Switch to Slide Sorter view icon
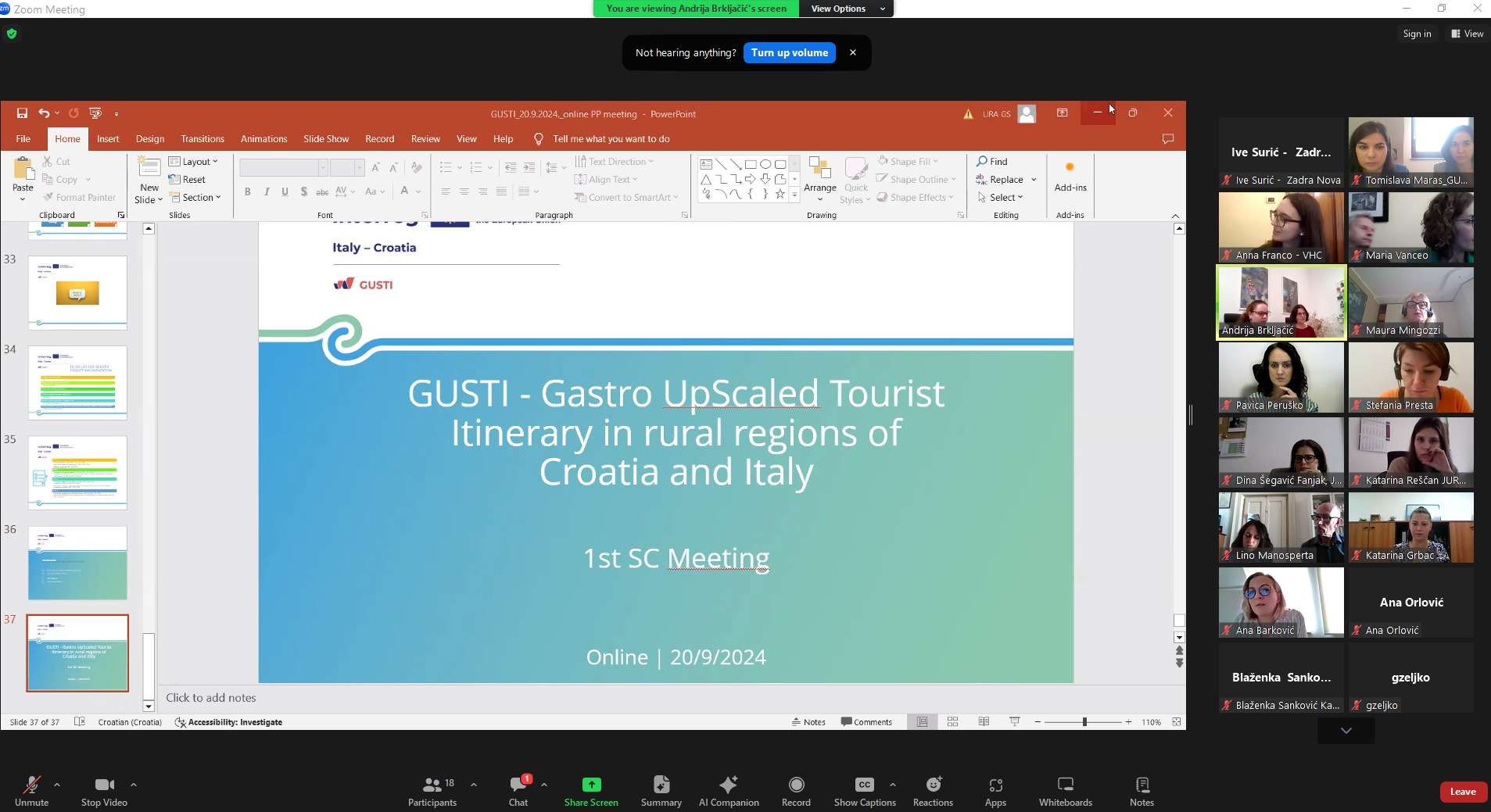Viewport: 1491px width, 812px height. pos(952,722)
